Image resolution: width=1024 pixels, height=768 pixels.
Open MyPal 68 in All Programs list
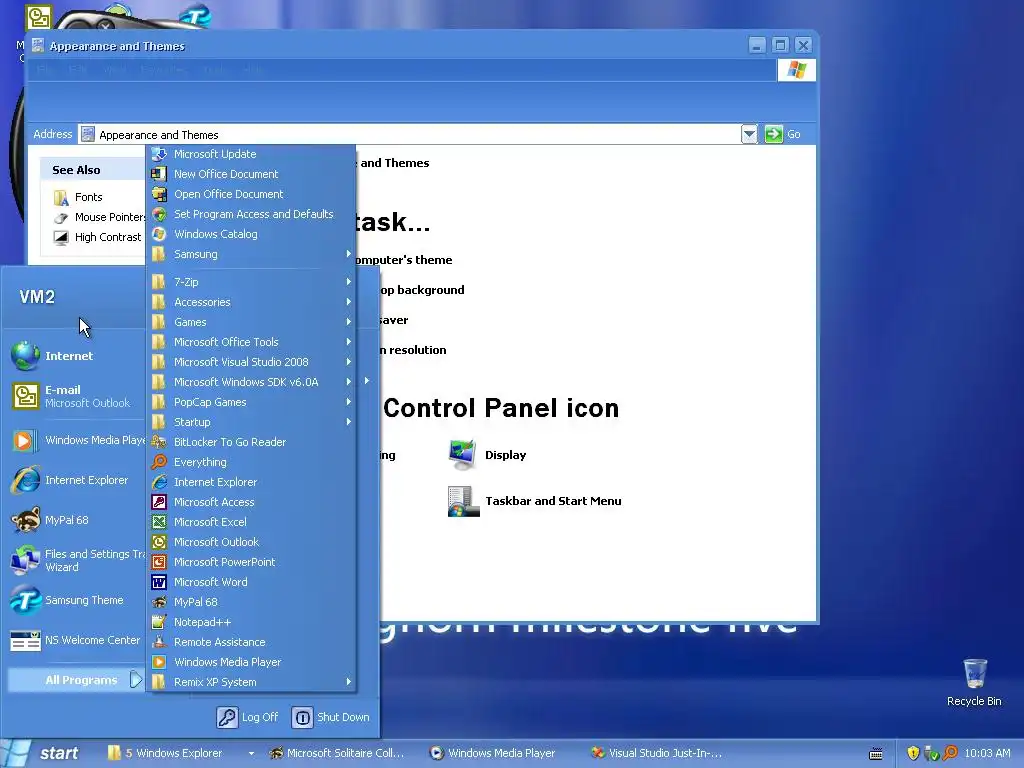[x=251, y=602]
